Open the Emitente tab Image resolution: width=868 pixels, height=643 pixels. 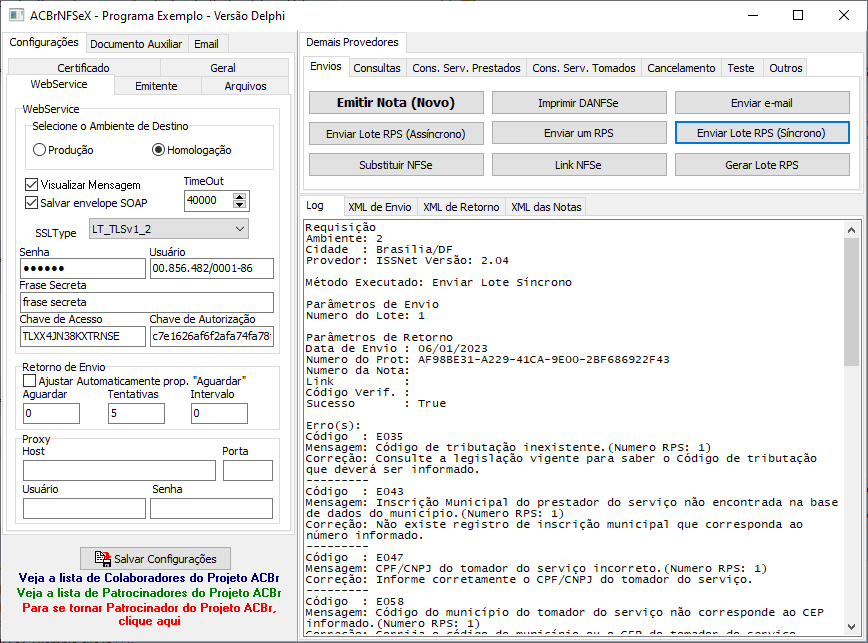(x=157, y=86)
